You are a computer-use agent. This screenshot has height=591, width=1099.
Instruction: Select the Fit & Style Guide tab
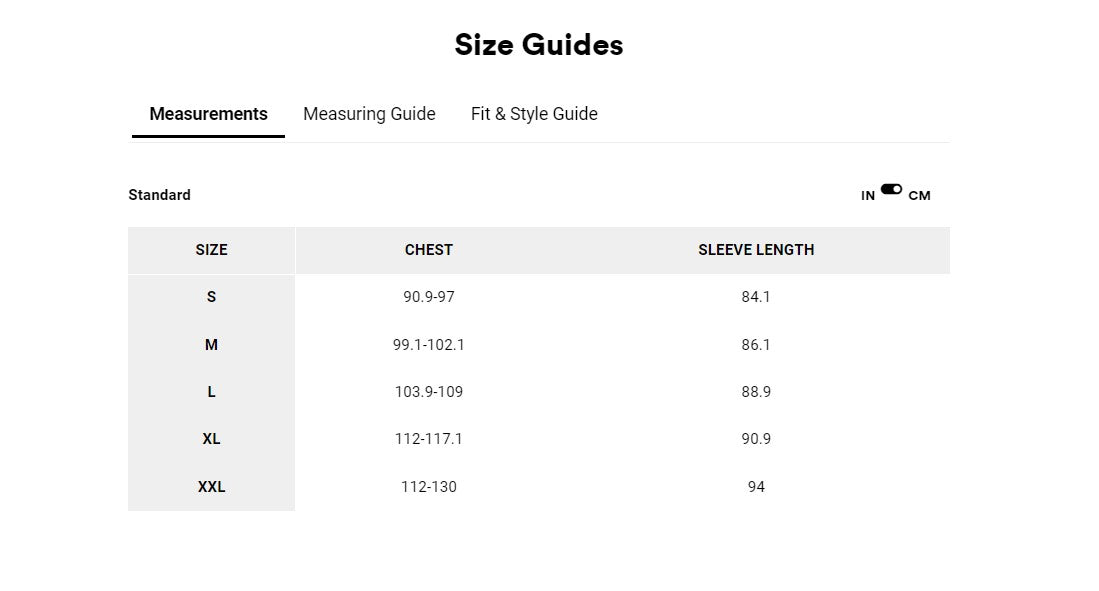coord(534,114)
